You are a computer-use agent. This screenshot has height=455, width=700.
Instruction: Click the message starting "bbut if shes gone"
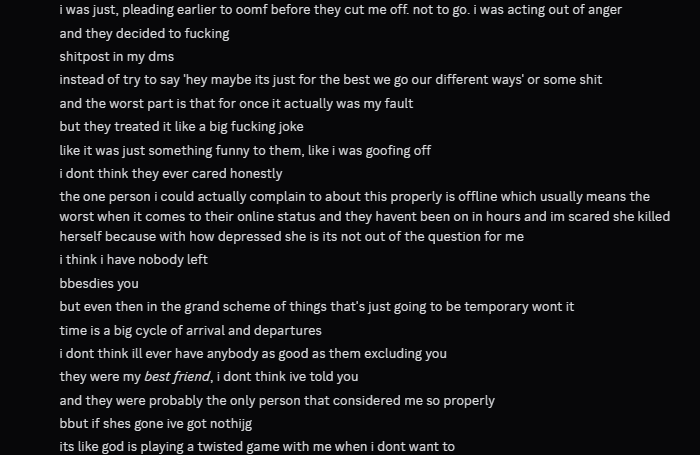(x=168, y=424)
